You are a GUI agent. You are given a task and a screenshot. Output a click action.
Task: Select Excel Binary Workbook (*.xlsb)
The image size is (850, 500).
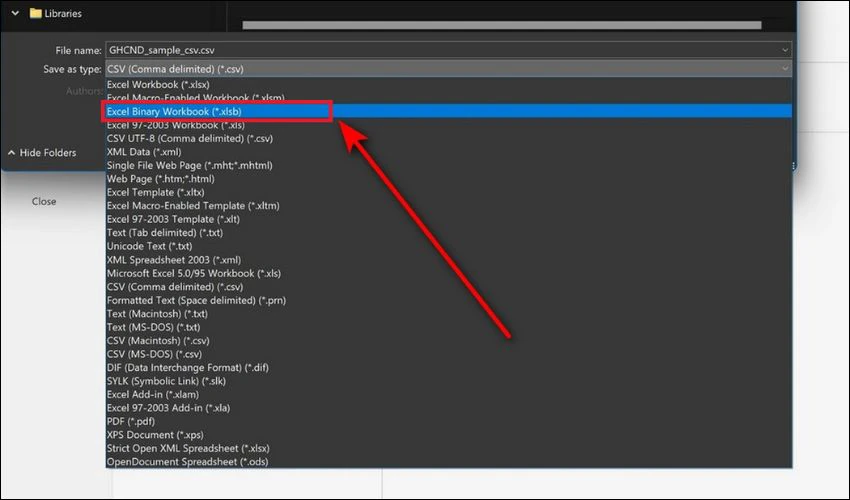[x=449, y=111]
